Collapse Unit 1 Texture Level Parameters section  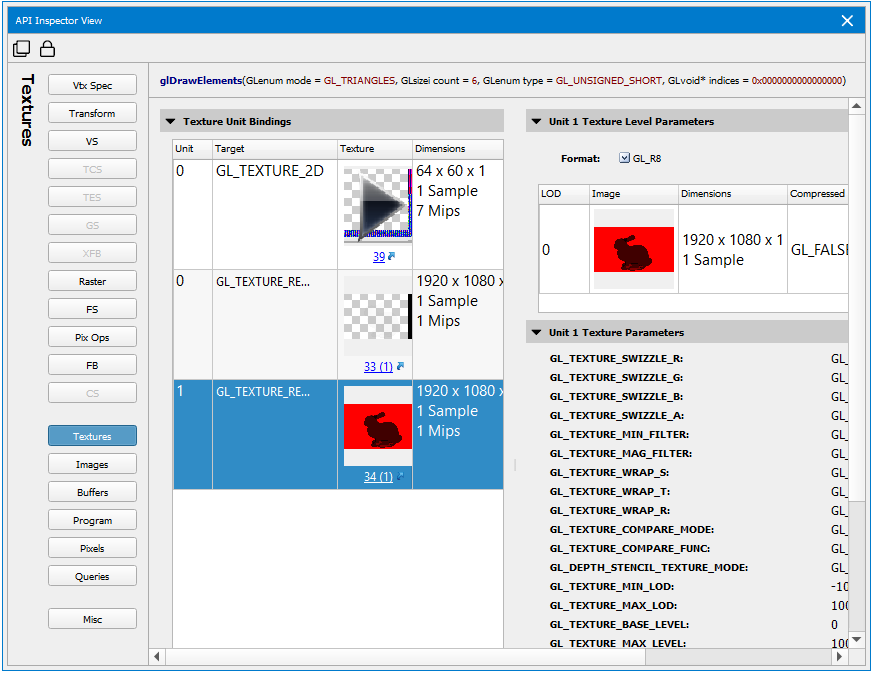click(x=536, y=122)
